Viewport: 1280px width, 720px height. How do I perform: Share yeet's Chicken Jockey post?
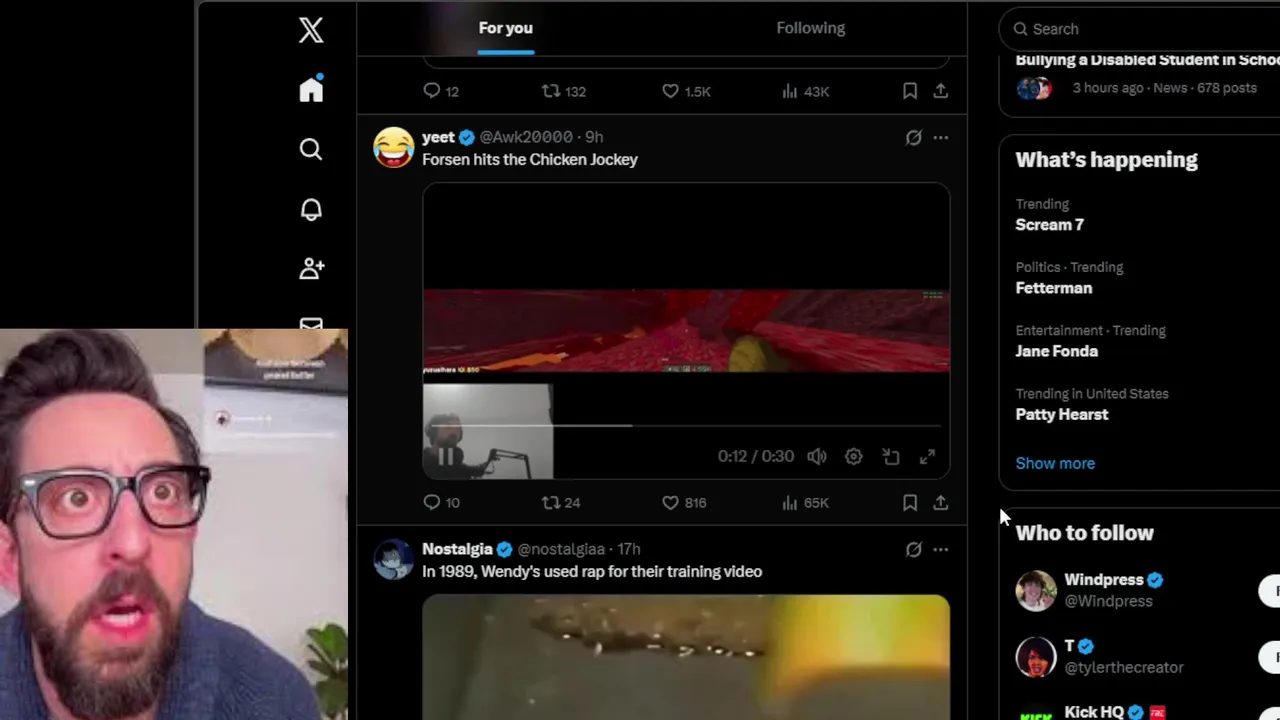[941, 503]
